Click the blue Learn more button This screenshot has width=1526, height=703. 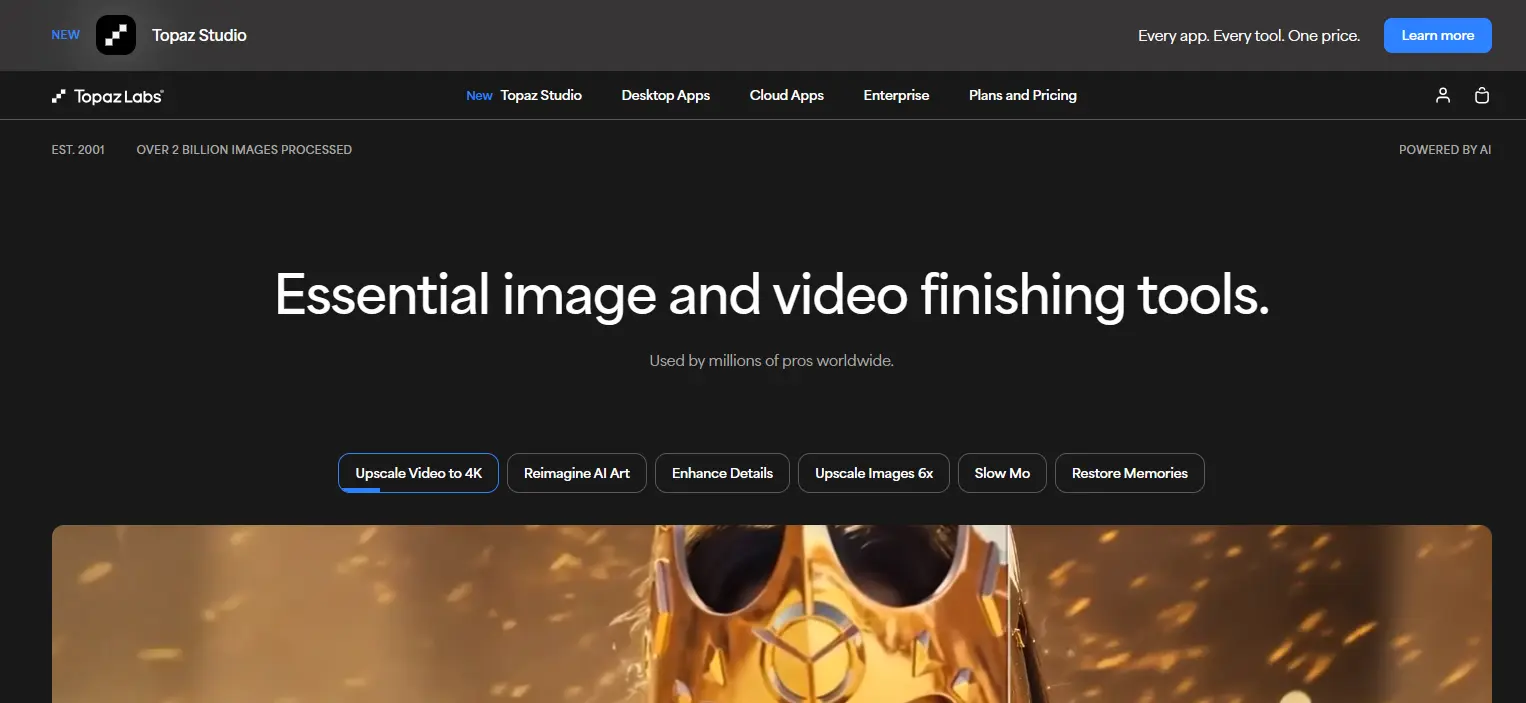tap(1437, 35)
